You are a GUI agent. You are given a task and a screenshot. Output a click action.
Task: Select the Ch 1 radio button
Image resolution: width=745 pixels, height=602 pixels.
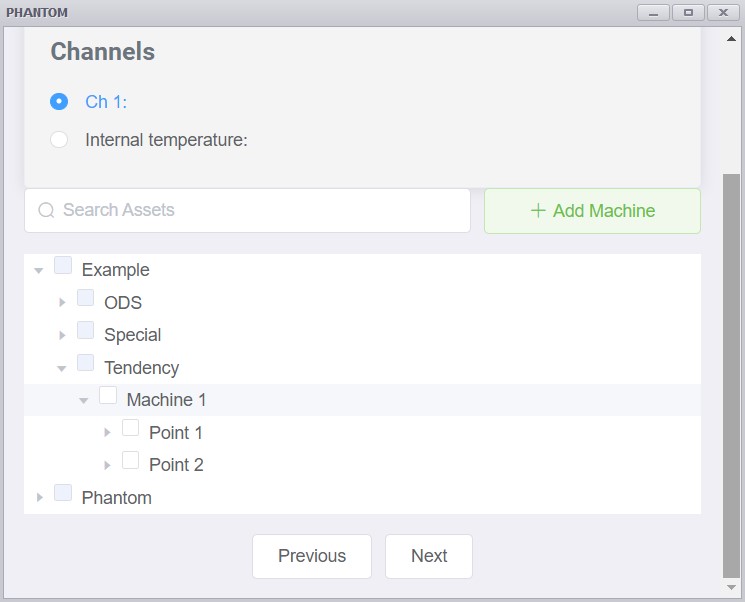tap(59, 102)
